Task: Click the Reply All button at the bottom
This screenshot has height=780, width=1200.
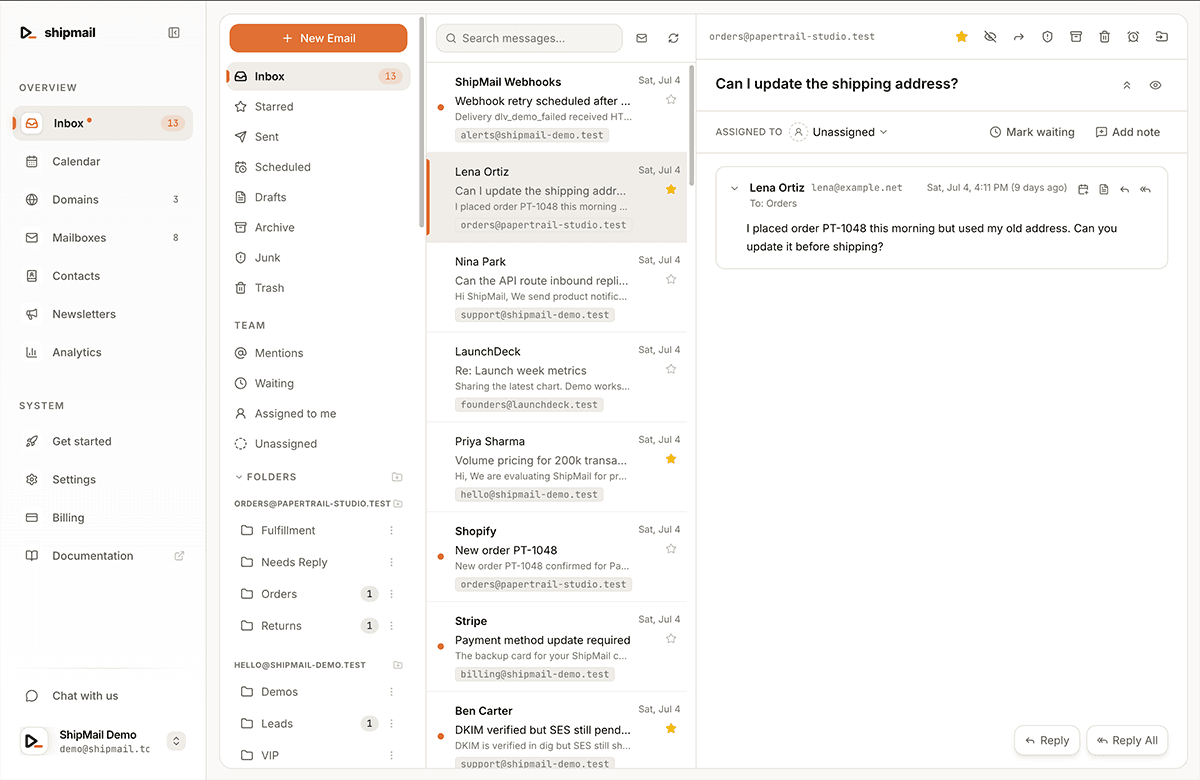Action: [1127, 740]
